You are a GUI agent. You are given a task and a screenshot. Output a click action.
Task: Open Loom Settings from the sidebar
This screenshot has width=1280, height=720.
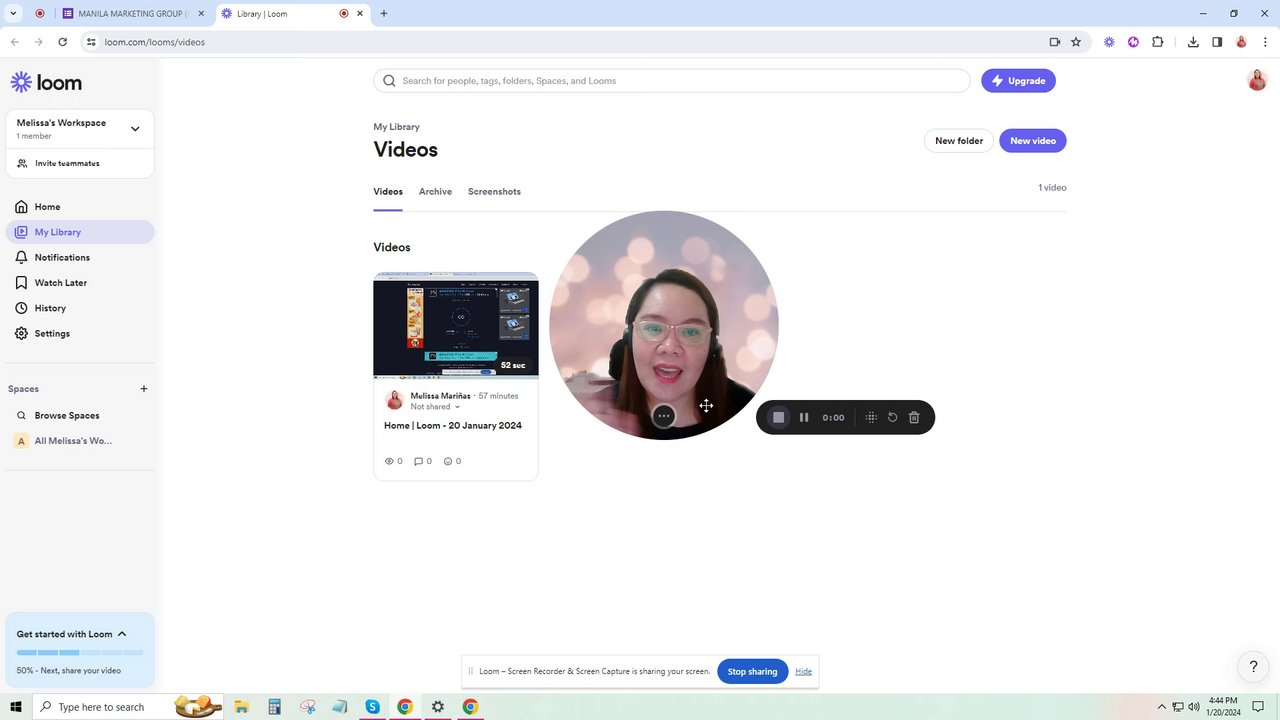pyautogui.click(x=80, y=333)
